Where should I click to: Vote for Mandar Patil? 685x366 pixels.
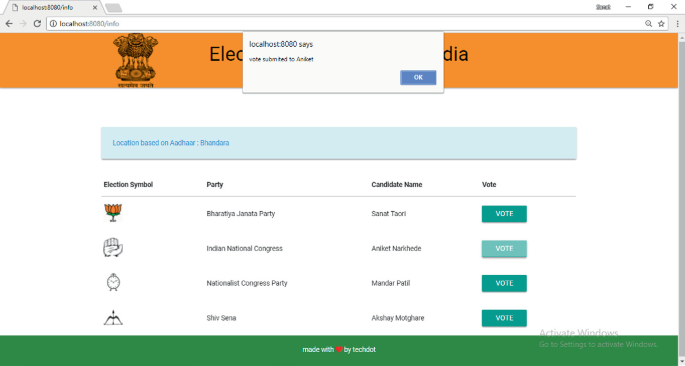tap(504, 283)
